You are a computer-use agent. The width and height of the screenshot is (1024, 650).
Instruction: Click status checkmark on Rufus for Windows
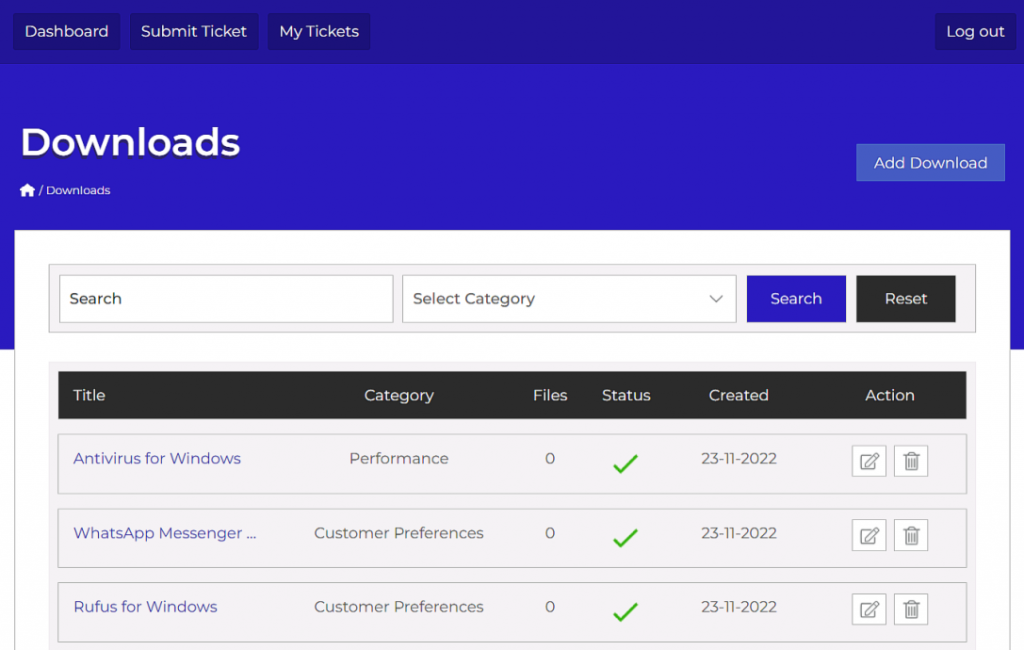[625, 611]
